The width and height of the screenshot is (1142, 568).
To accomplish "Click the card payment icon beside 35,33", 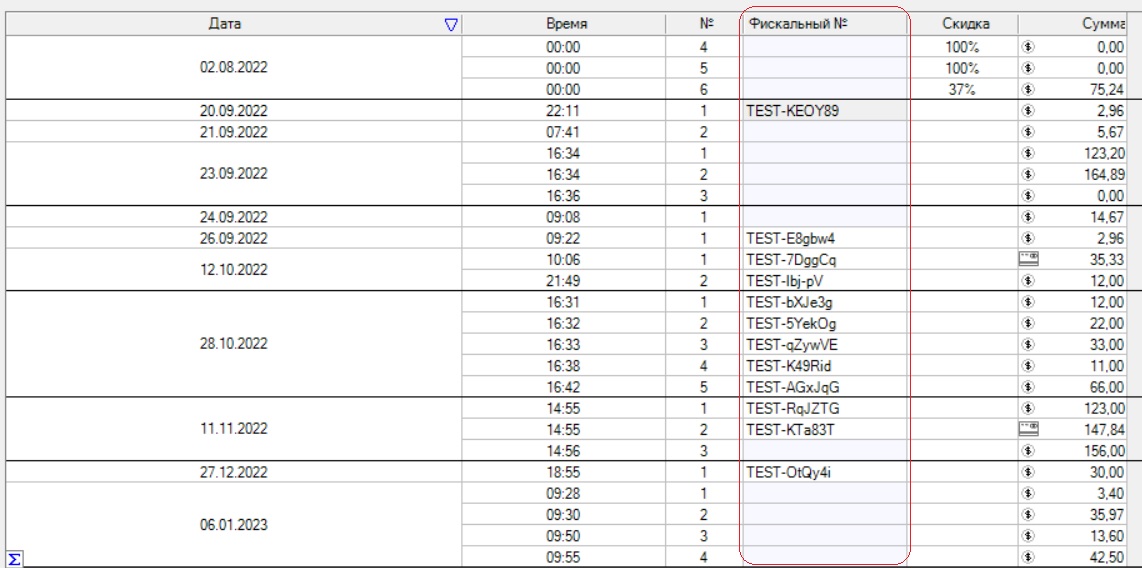I will (x=1026, y=257).
